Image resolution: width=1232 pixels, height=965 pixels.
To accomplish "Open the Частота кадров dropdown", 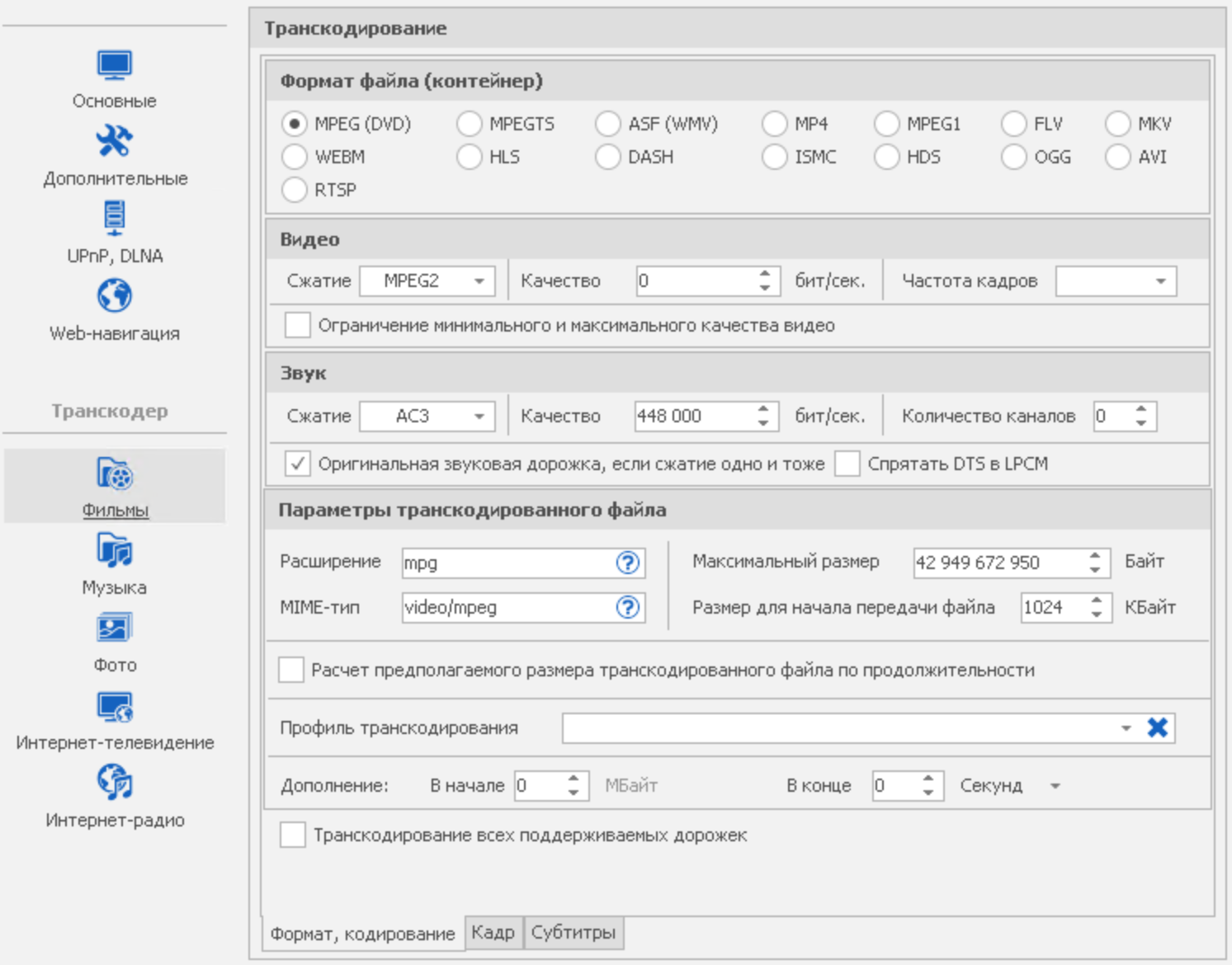I will pyautogui.click(x=1160, y=281).
